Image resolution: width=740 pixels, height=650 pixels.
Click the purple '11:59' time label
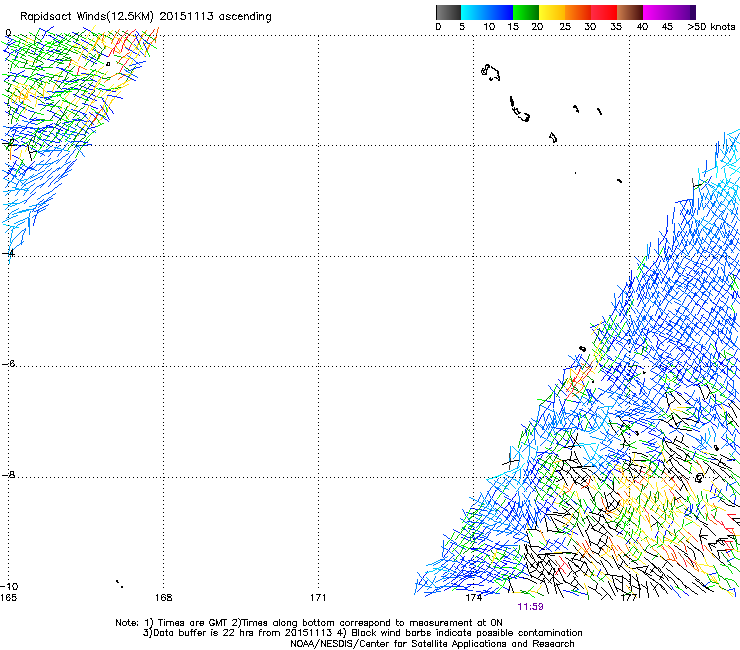click(530, 607)
